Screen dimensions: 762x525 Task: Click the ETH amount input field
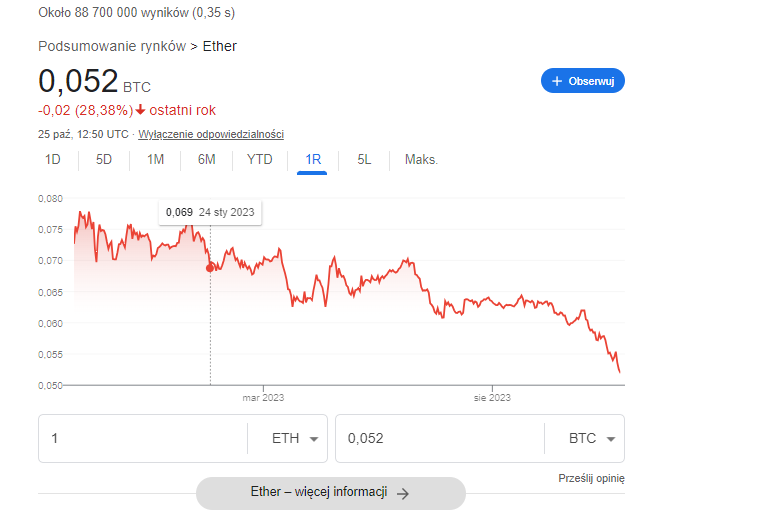142,439
